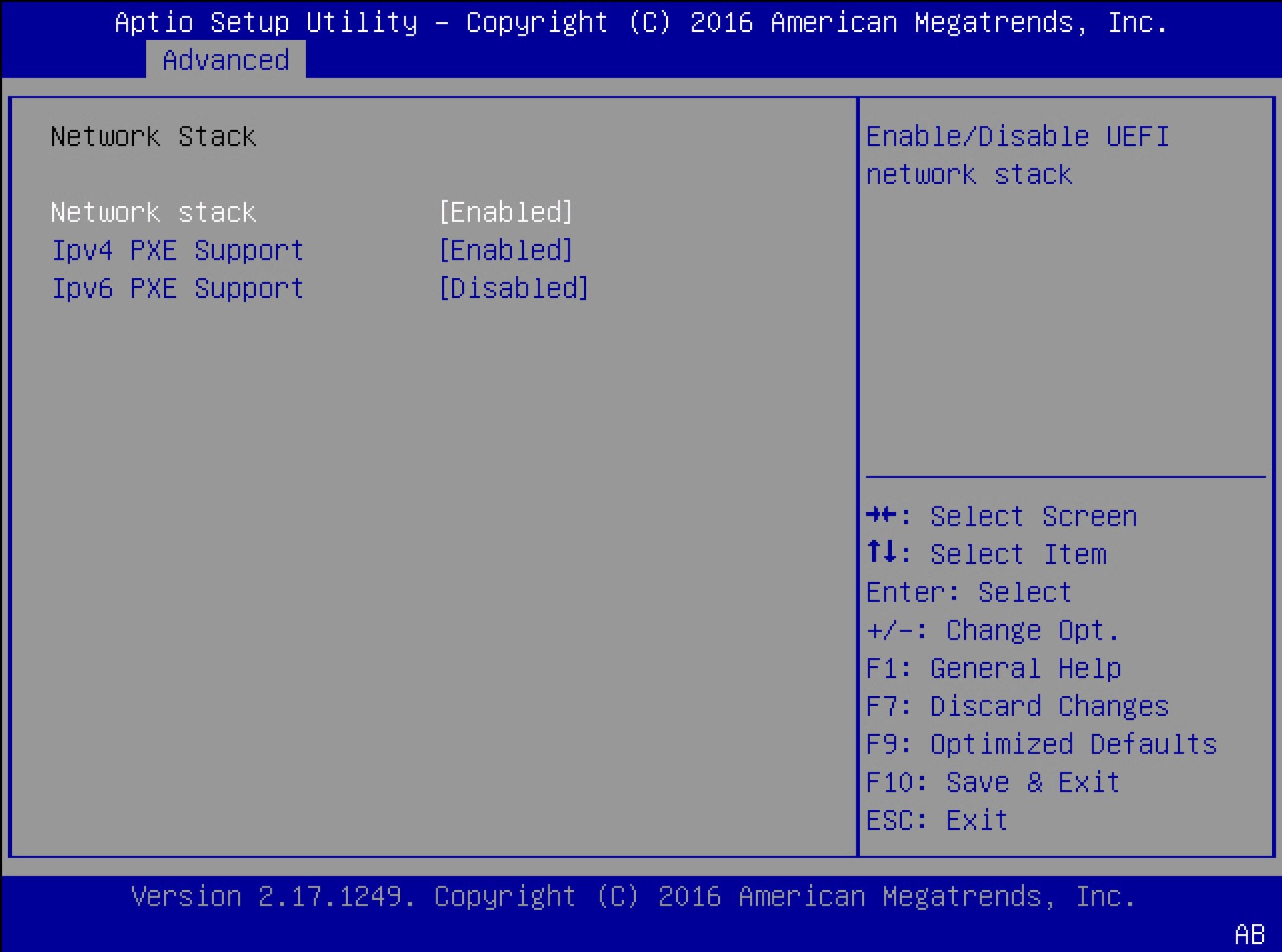Click the Select Screen arrows icon
Viewport: 1282px width, 952px height.
883,515
